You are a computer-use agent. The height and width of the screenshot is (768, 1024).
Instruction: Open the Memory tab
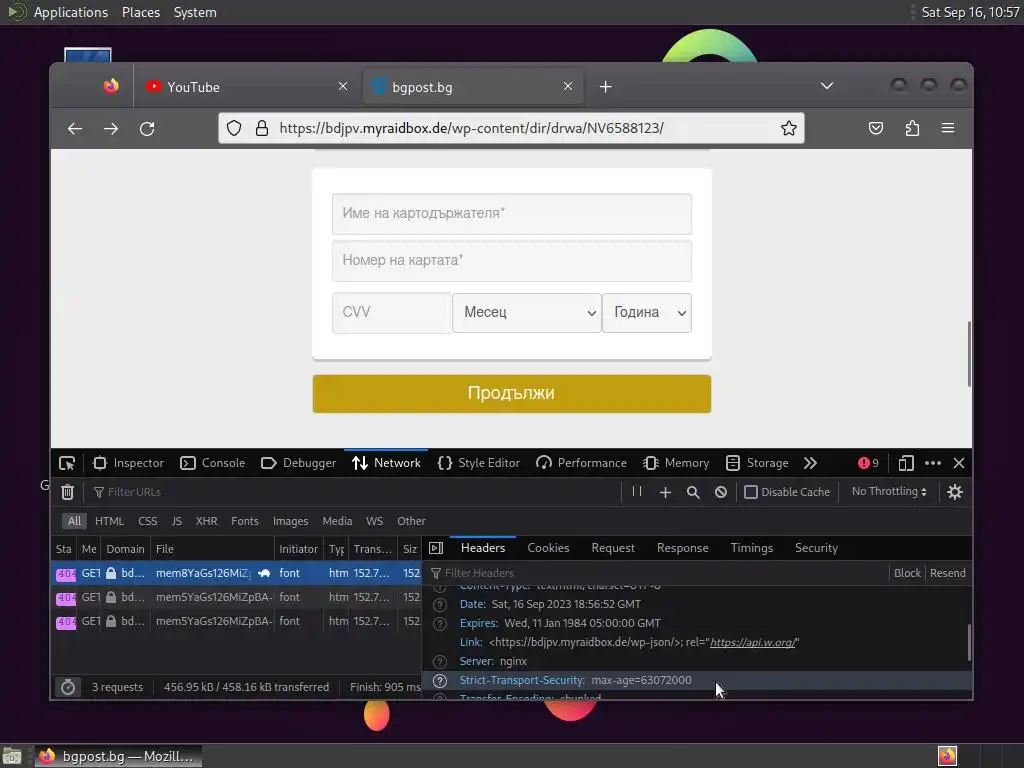click(676, 463)
